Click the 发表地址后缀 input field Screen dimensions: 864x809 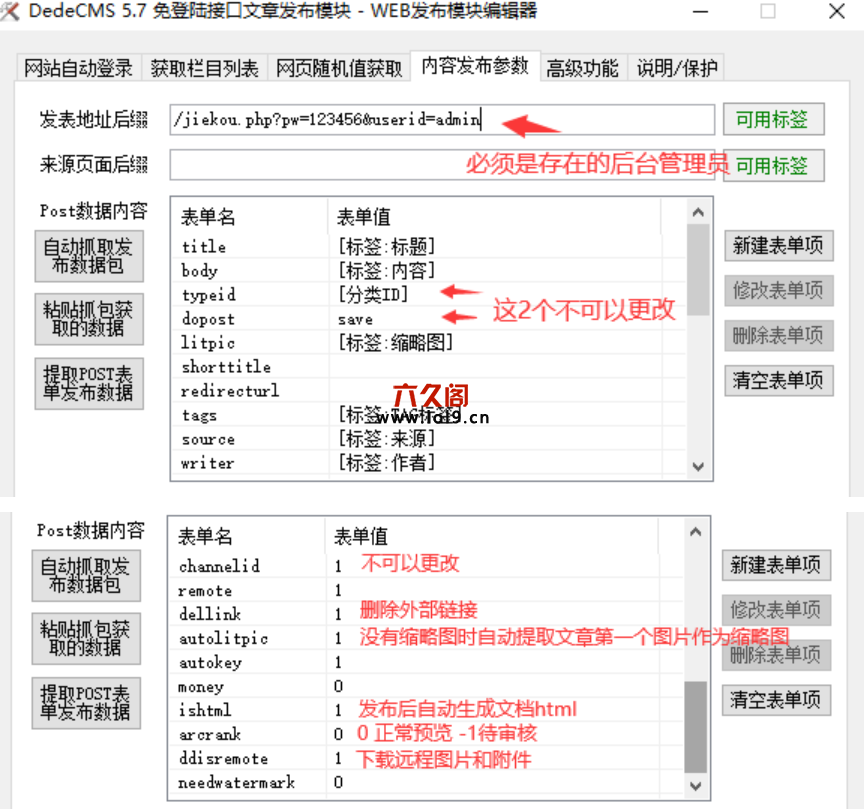[440, 120]
